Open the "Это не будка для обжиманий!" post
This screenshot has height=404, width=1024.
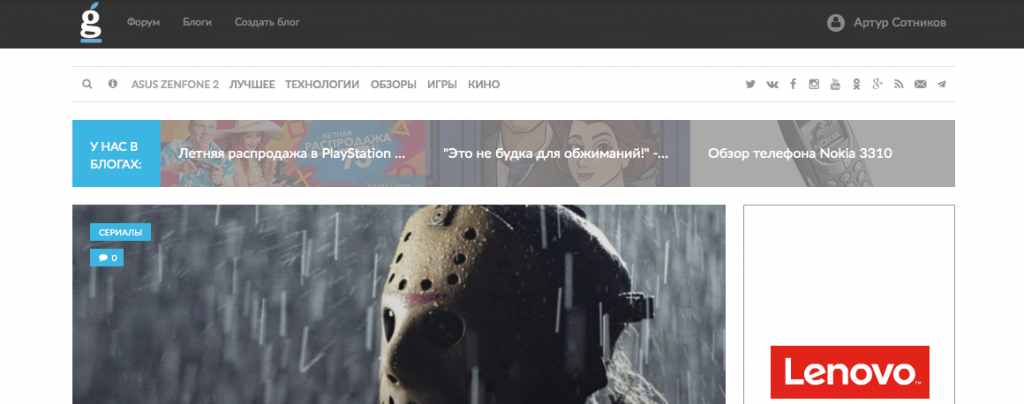click(x=558, y=153)
